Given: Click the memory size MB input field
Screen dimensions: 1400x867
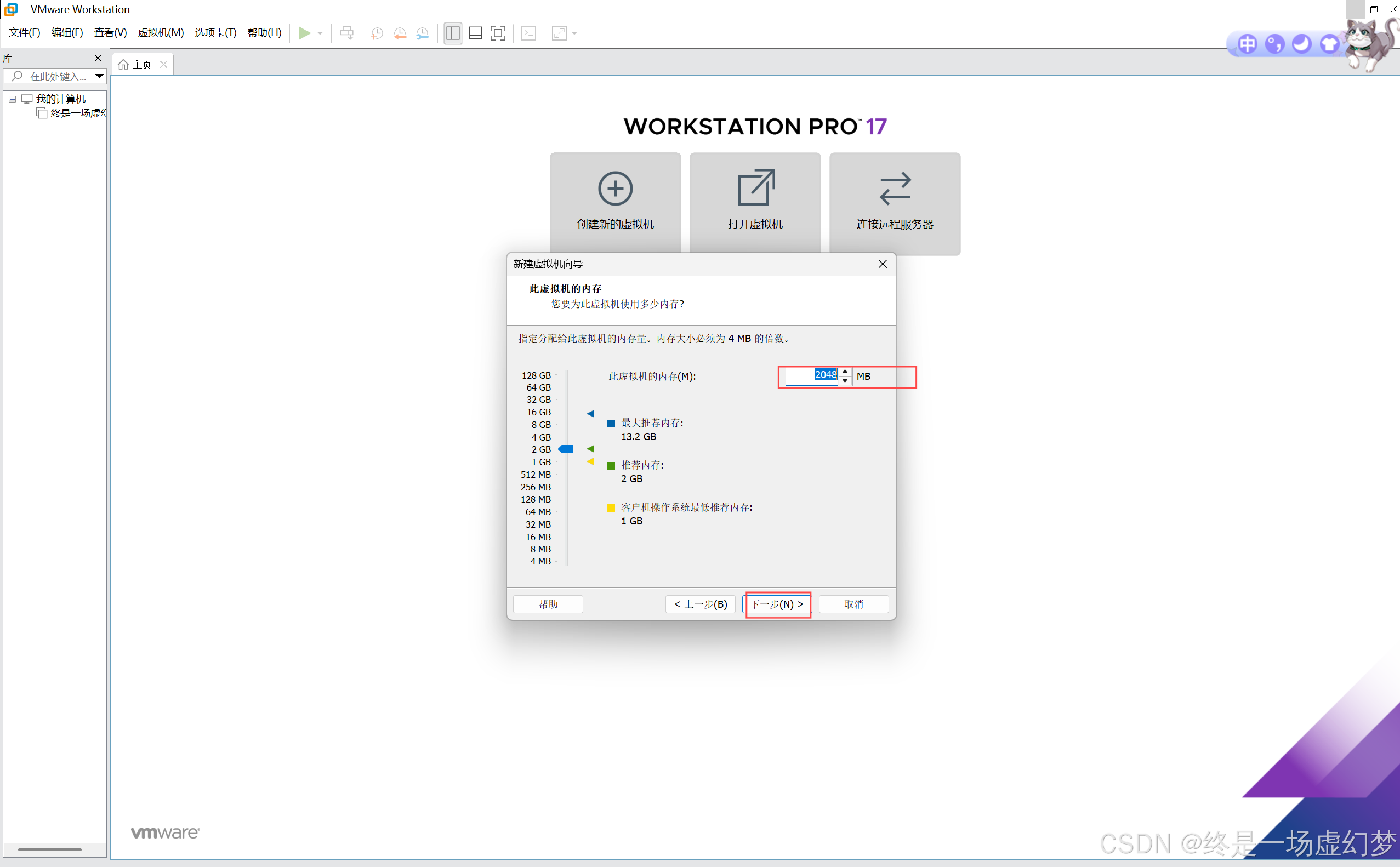Looking at the screenshot, I should click(811, 375).
